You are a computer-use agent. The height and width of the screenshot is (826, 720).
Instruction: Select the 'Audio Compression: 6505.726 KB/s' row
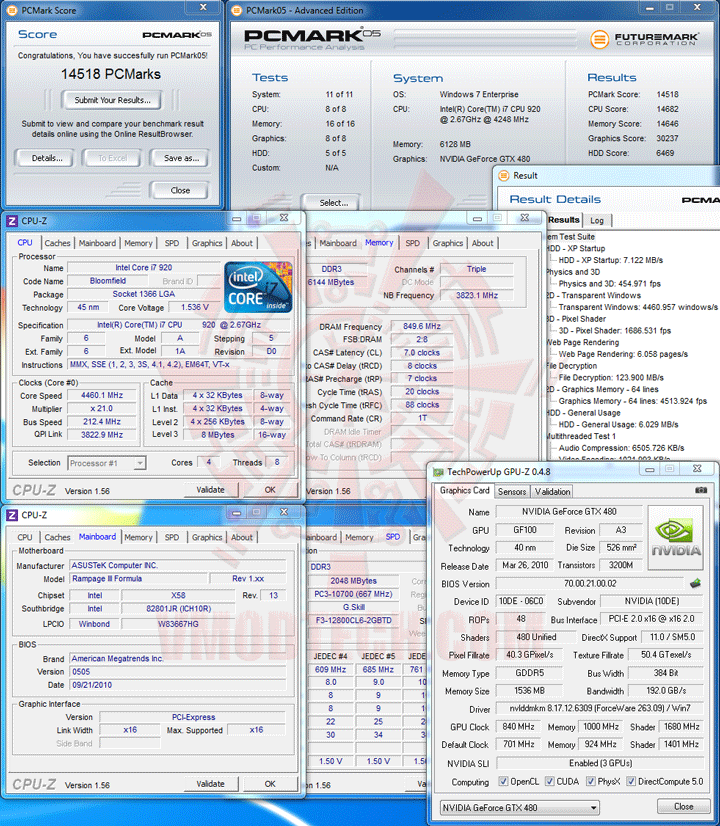[621, 448]
